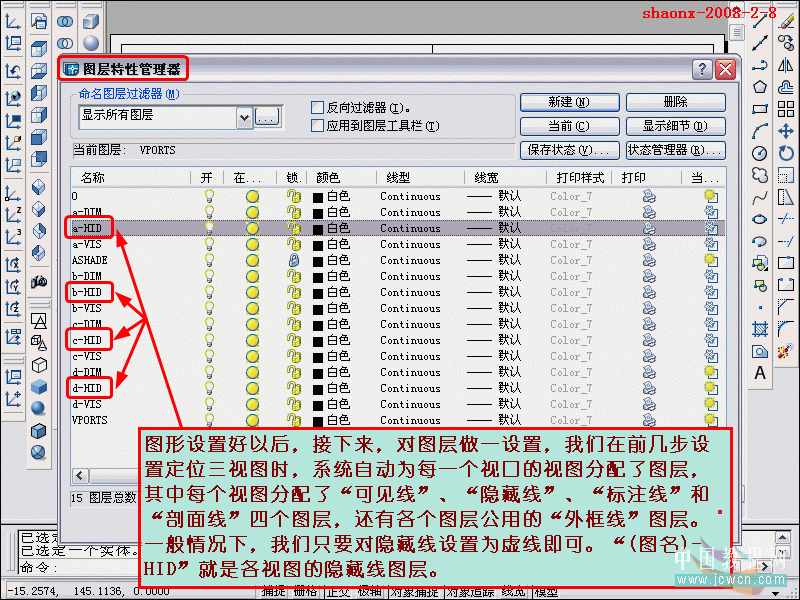Click the 颜色 column header
800x600 pixels.
click(328, 178)
